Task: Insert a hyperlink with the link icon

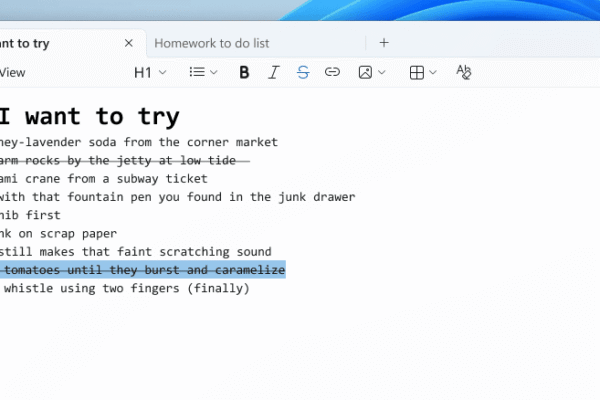Action: click(332, 72)
